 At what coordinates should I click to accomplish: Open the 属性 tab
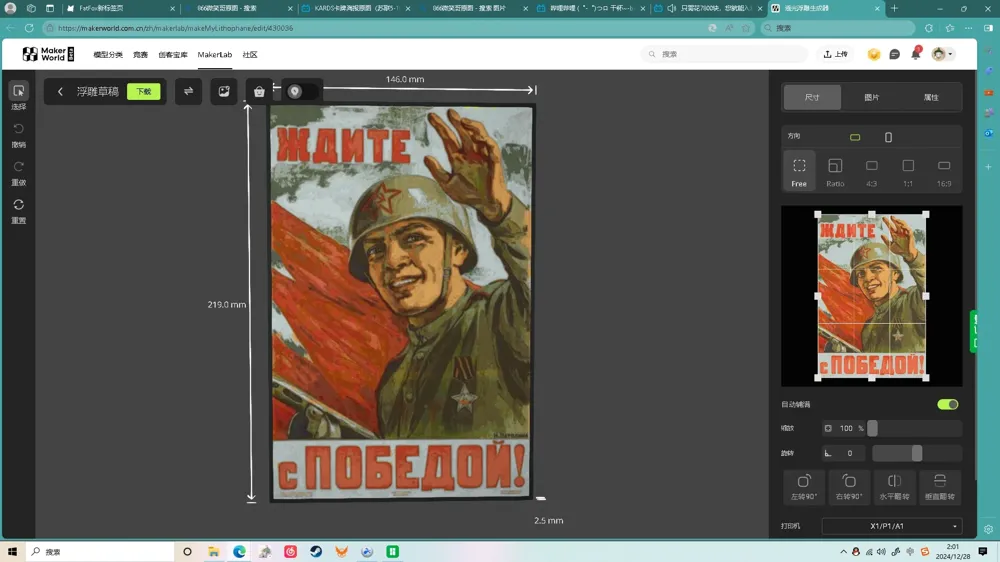[930, 98]
